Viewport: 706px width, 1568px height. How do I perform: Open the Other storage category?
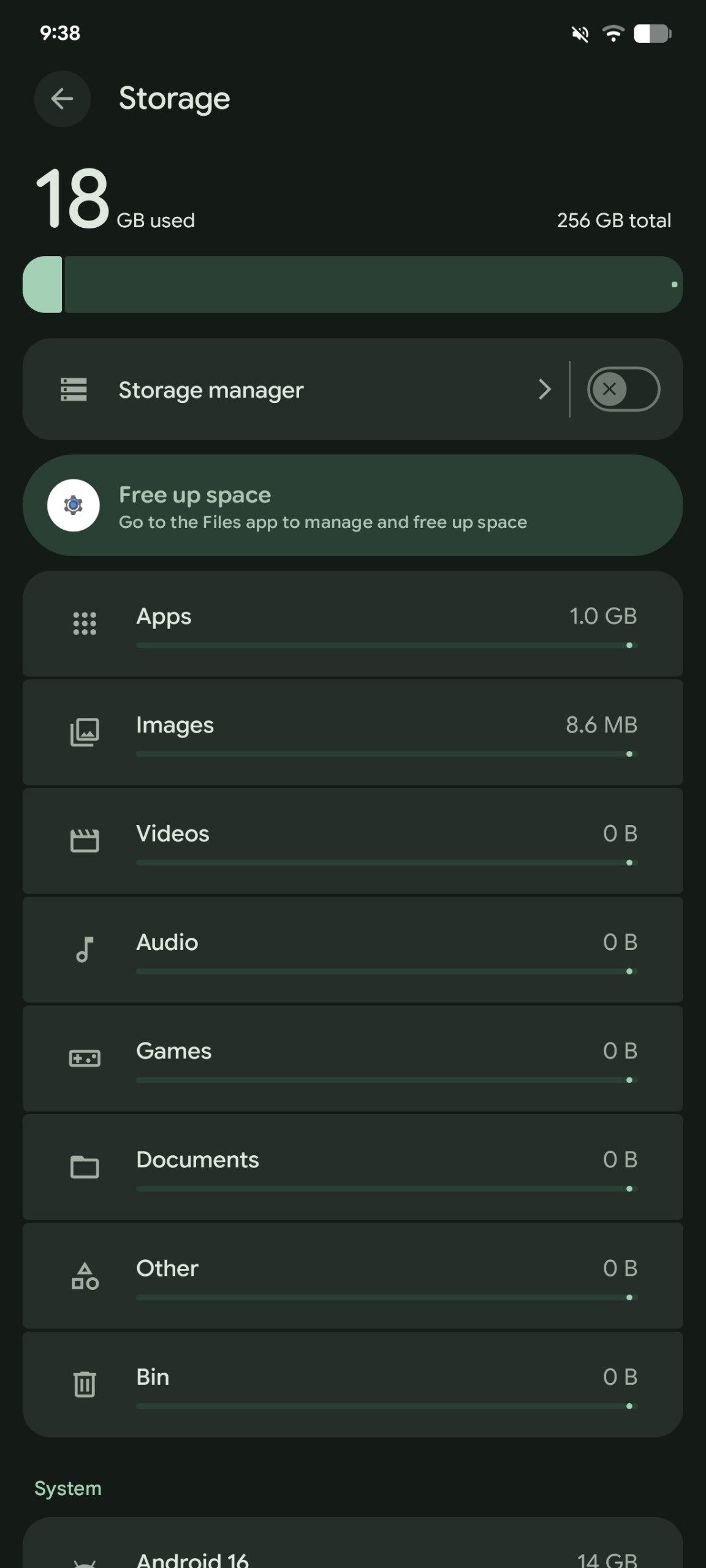click(352, 1275)
